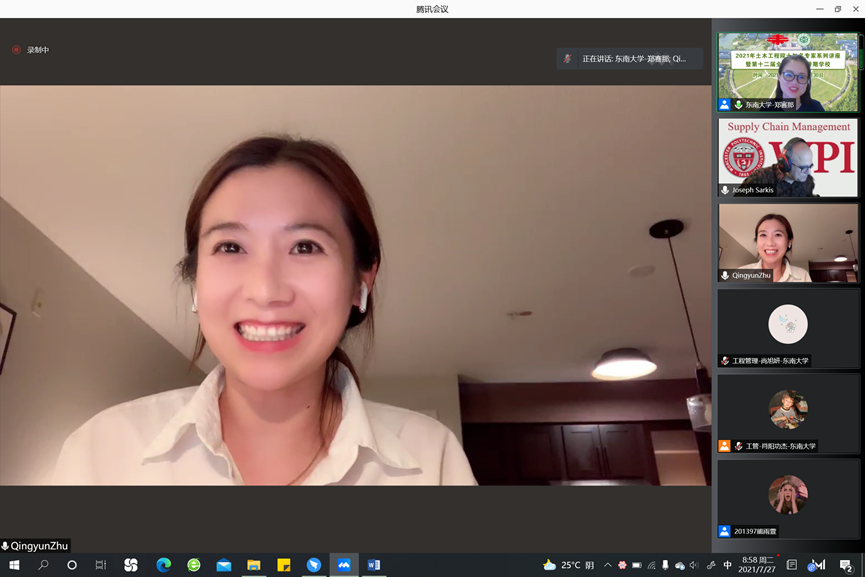Toggle the Chinese input method indicator
Image resolution: width=865 pixels, height=577 pixels.
coord(727,565)
